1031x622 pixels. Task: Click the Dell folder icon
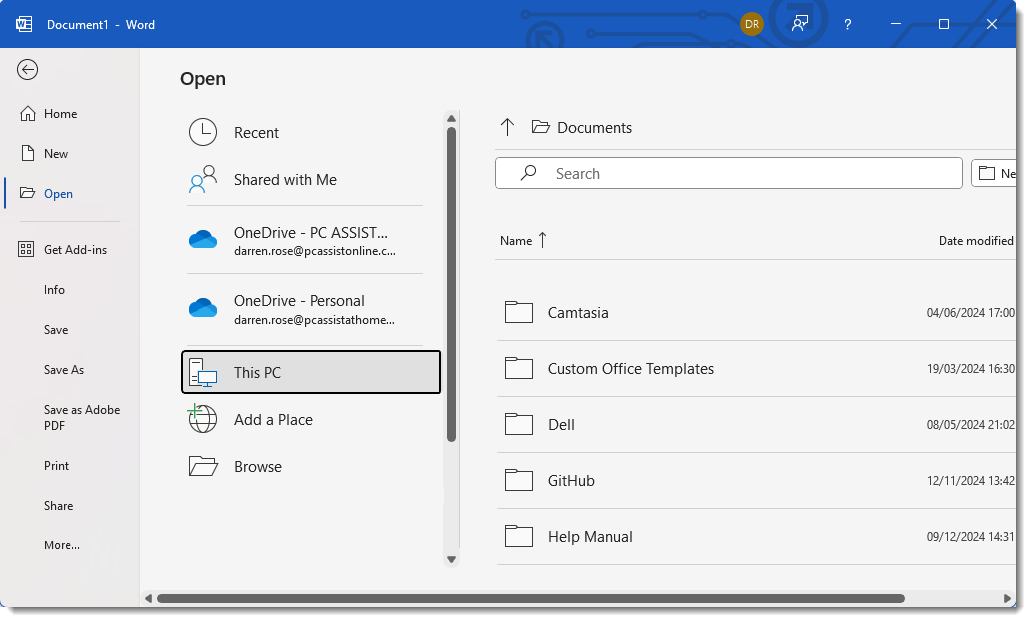[x=519, y=424]
